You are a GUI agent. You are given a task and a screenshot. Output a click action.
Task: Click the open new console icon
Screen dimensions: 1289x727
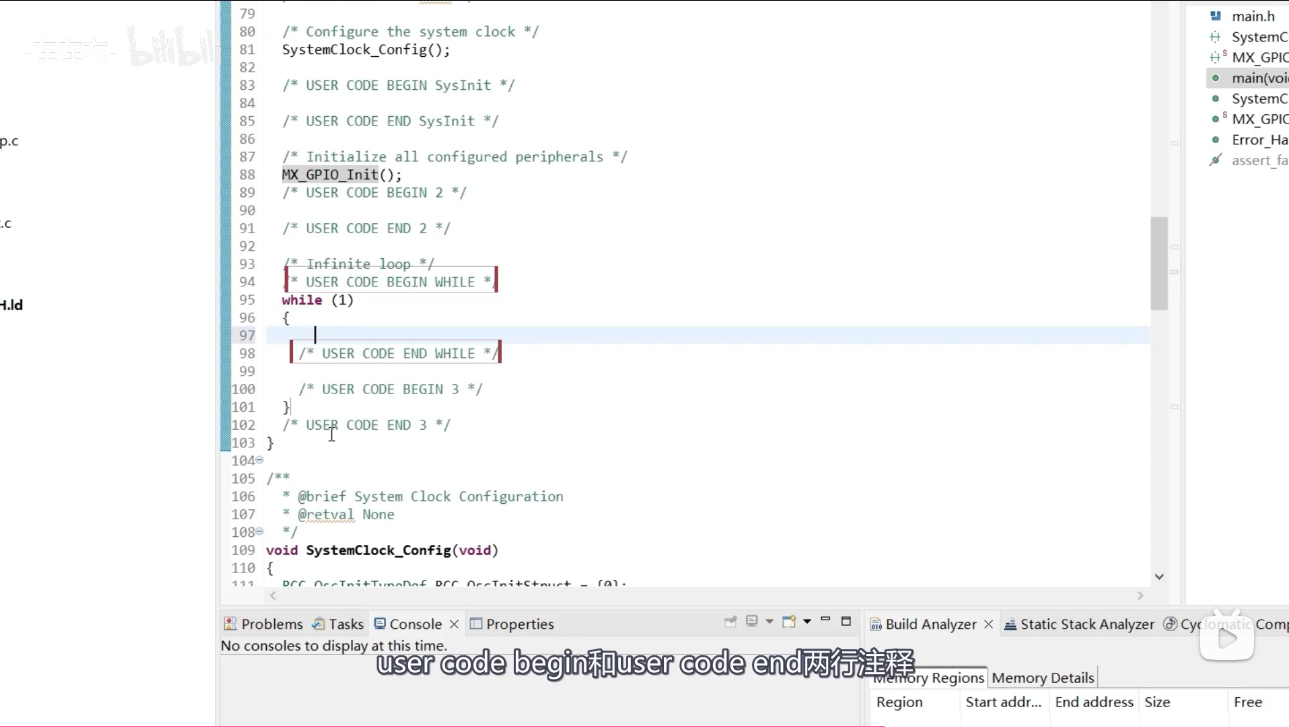pos(789,621)
